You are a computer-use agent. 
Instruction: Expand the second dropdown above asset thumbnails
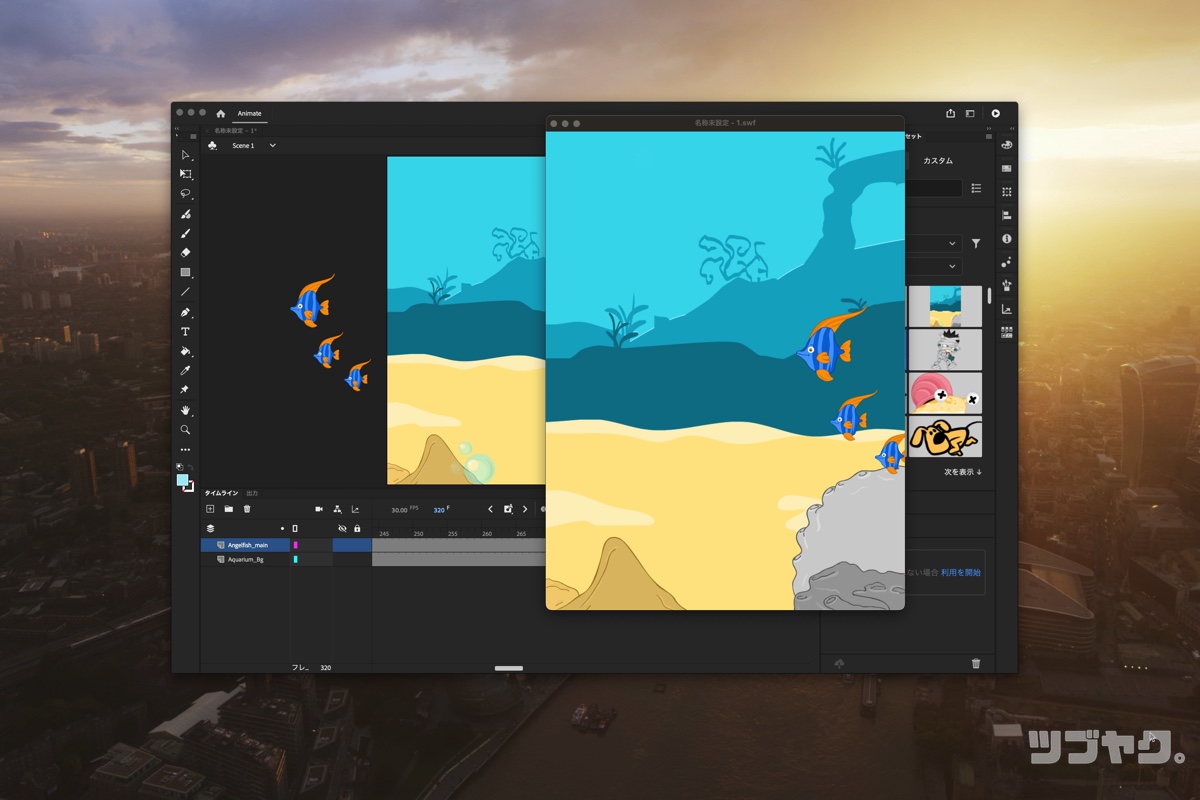tap(952, 267)
